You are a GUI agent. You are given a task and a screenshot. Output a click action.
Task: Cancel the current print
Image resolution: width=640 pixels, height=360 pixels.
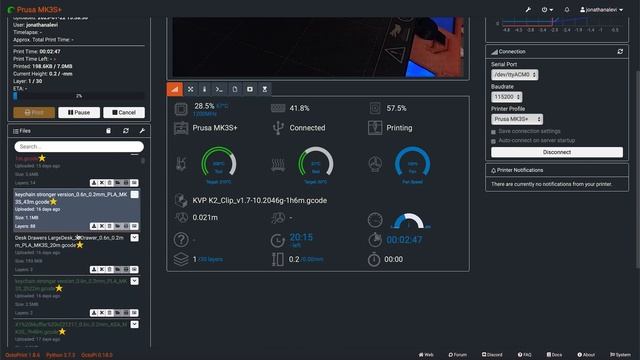pyautogui.click(x=124, y=112)
